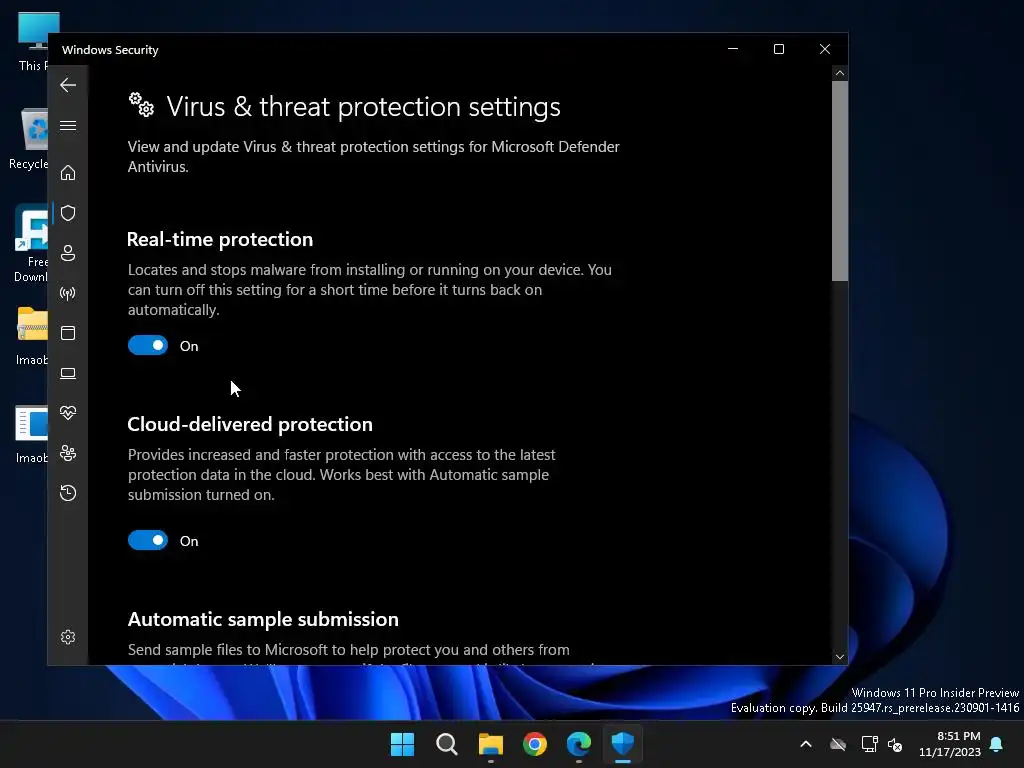Screen dimensions: 1024x768
Task: Open Protection history clock icon
Action: tap(68, 493)
